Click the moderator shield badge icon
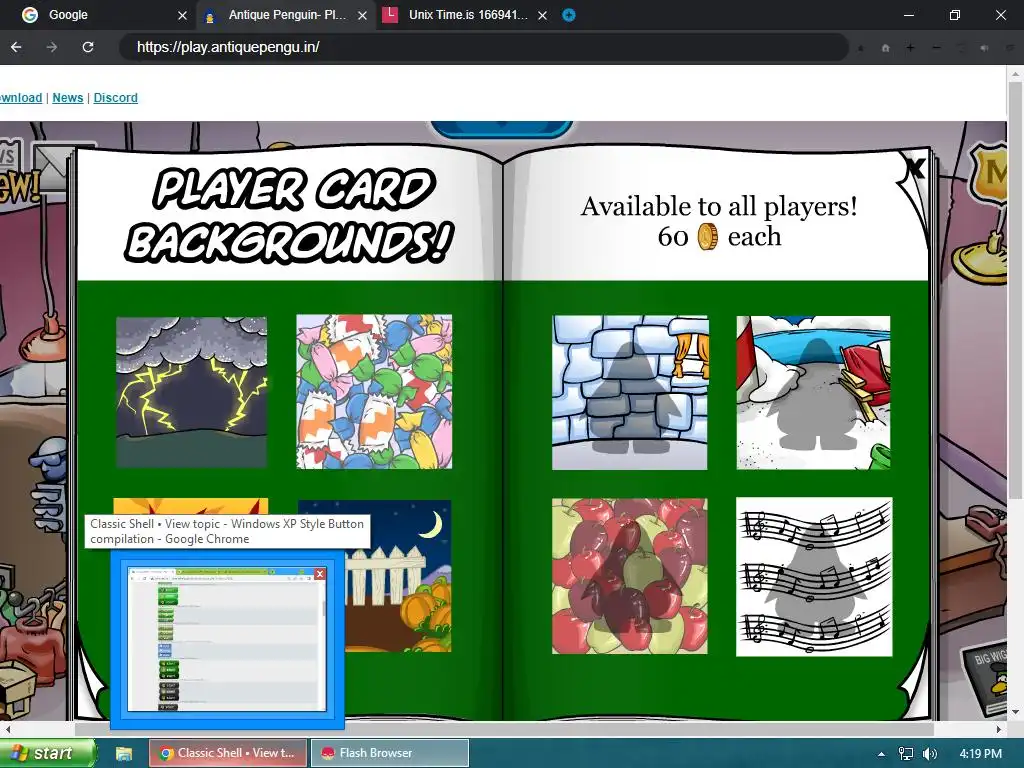This screenshot has height=768, width=1024. [x=987, y=173]
